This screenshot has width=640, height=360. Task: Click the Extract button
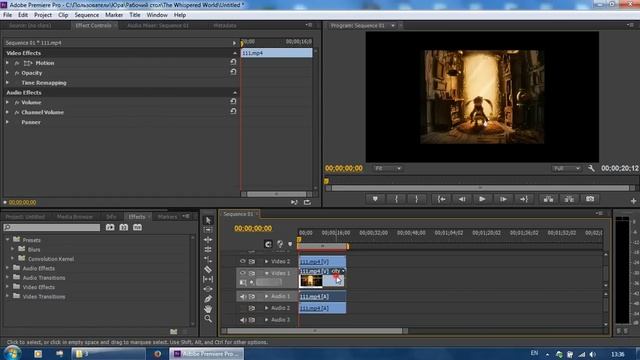coord(569,199)
